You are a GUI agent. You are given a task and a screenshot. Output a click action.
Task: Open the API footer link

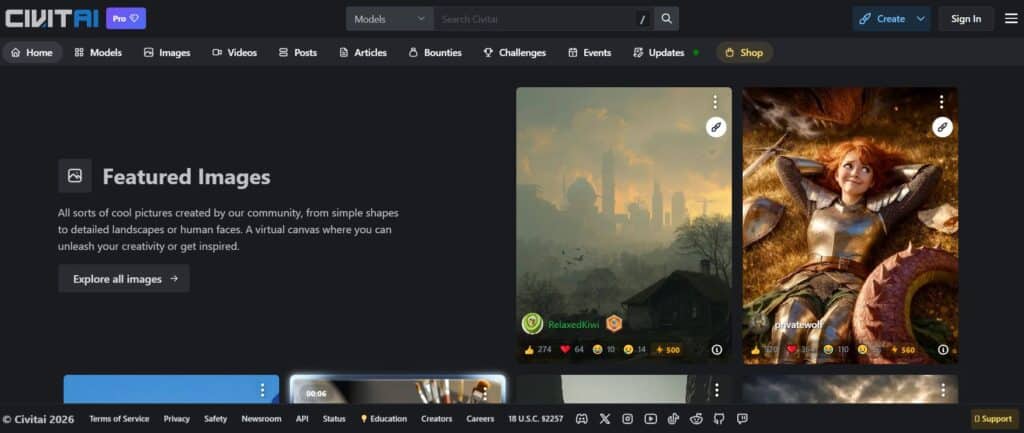click(302, 419)
